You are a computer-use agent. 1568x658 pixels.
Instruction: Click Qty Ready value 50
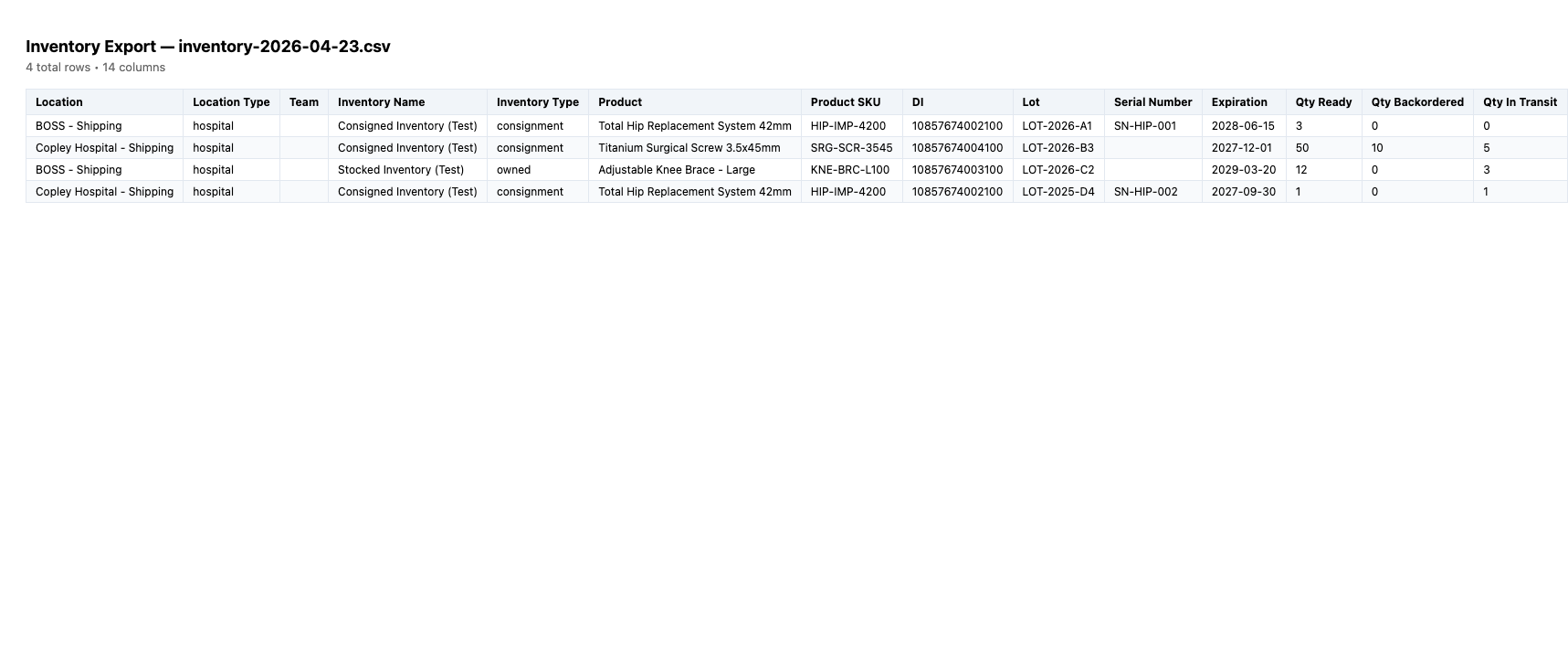[x=1302, y=148]
